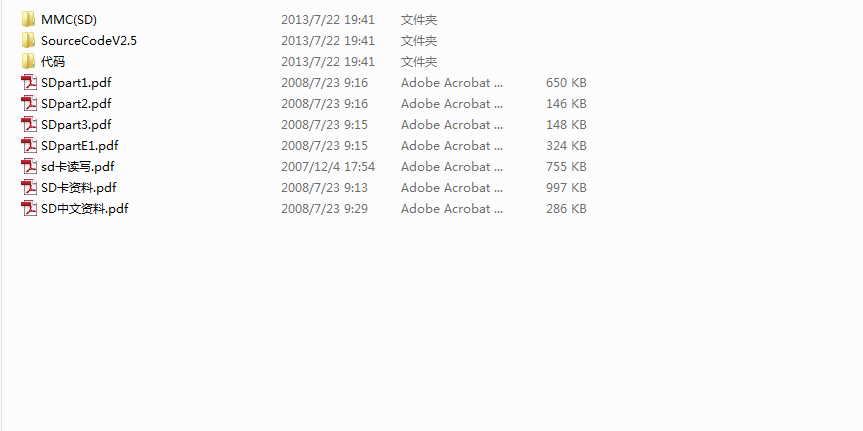
Task: Click the PDF icon of SDpart1.pdf
Action: point(29,83)
